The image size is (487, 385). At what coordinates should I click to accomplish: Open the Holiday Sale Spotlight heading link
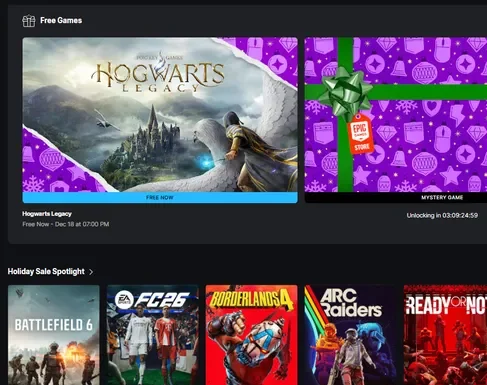[x=46, y=271]
